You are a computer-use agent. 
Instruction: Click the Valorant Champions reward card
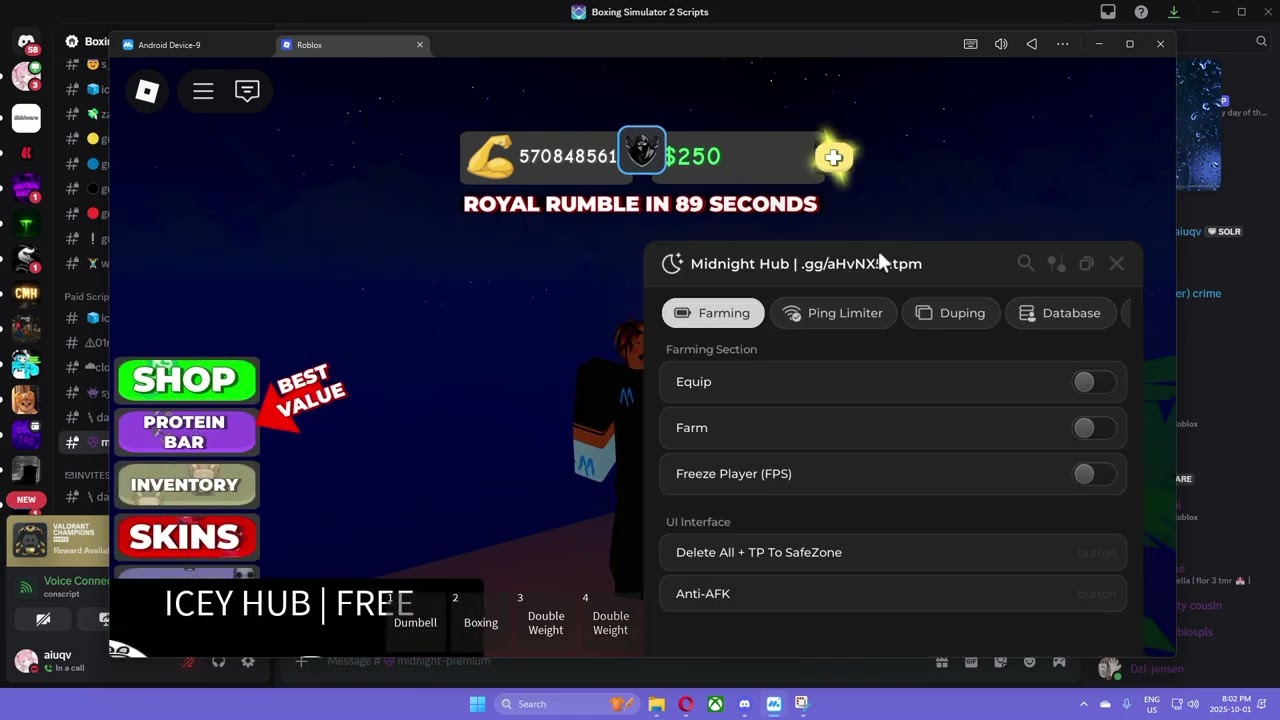58,539
